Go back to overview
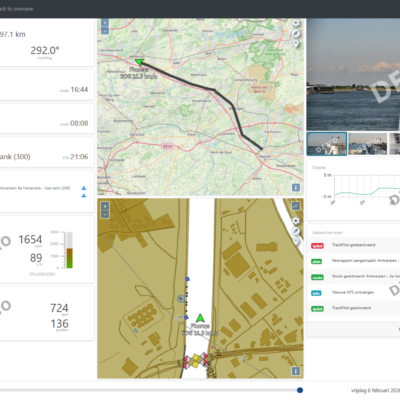Image resolution: width=400 pixels, height=400 pixels. [16, 9]
